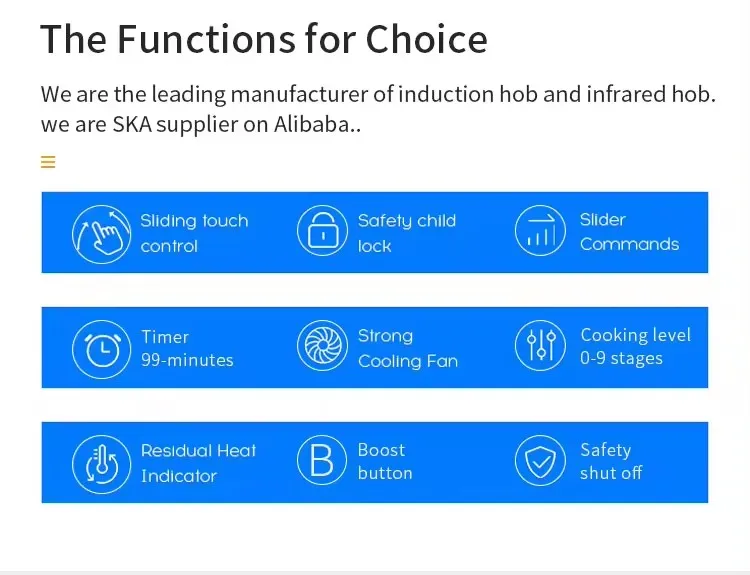Viewport: 750px width, 575px height.
Task: Click the sliding touch control hand icon
Action: [x=102, y=234]
